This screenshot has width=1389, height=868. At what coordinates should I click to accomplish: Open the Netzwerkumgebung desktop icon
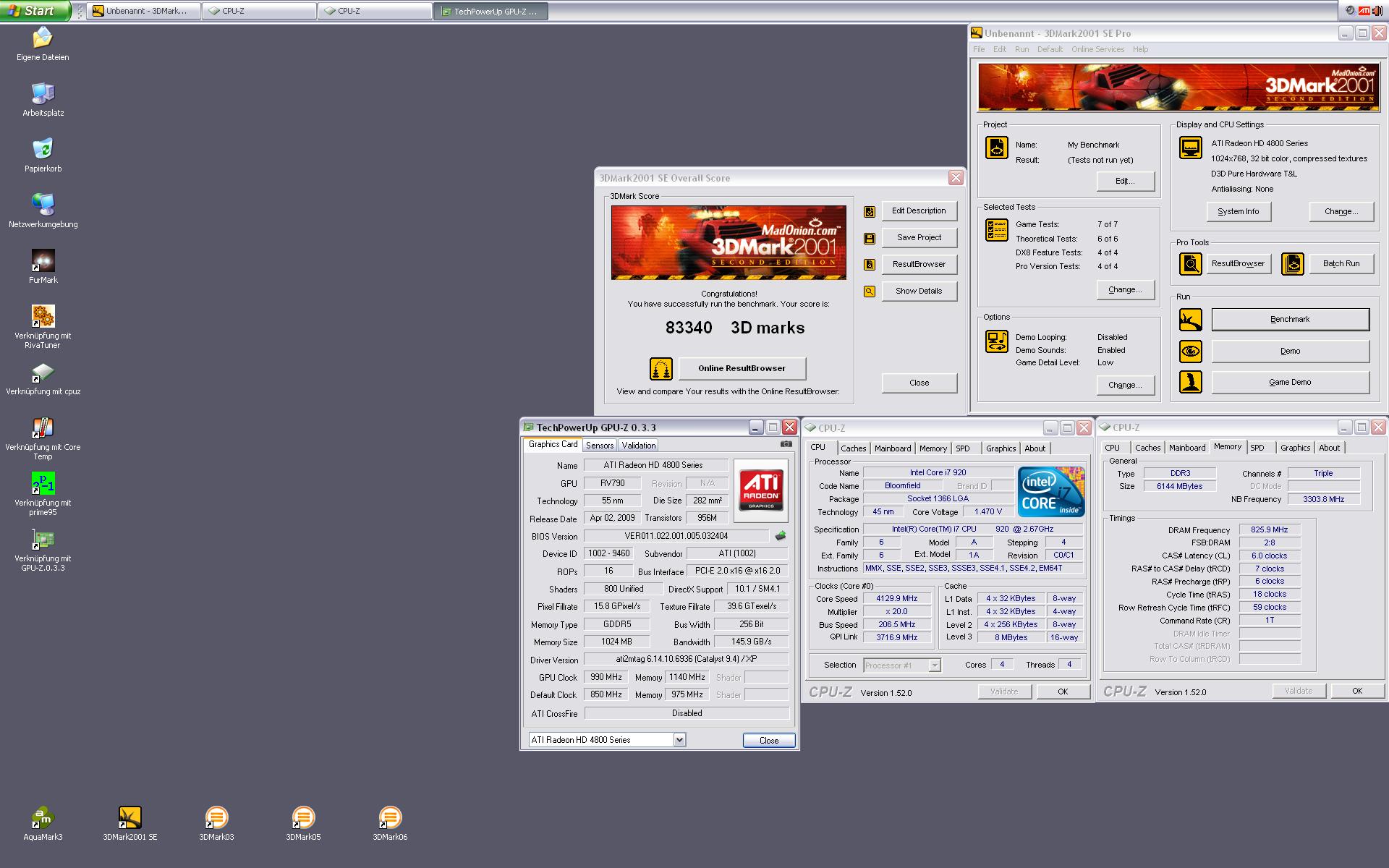[x=43, y=205]
